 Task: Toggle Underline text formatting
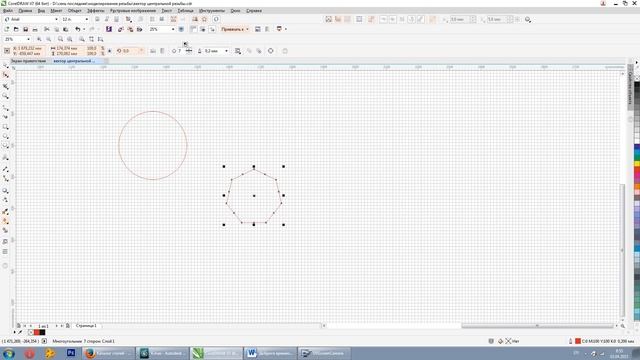pyautogui.click(x=116, y=19)
